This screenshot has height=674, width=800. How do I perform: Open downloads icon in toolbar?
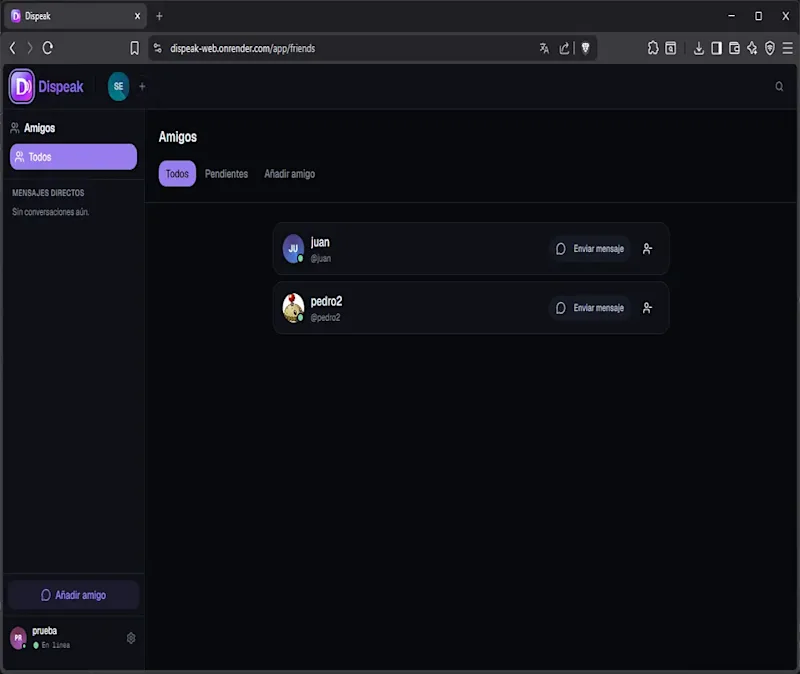tap(698, 48)
